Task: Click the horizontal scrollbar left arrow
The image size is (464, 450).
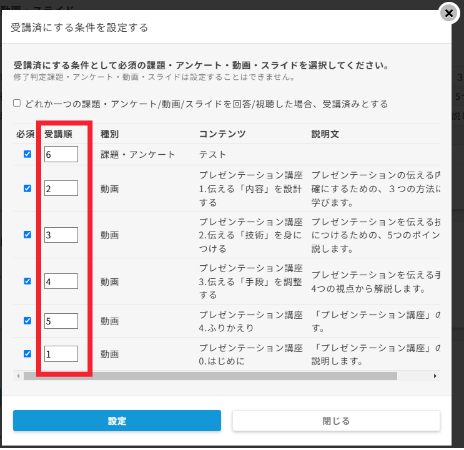Action: pos(18,376)
